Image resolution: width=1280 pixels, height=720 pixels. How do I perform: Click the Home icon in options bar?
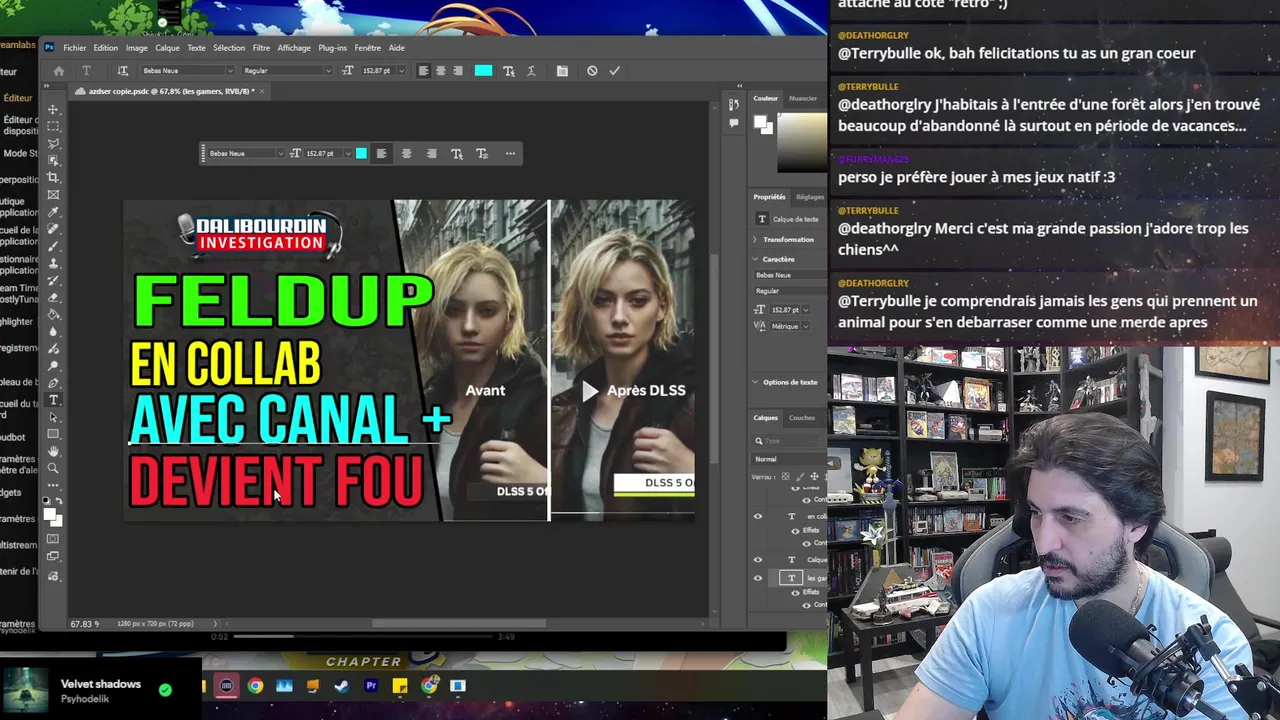pos(59,71)
